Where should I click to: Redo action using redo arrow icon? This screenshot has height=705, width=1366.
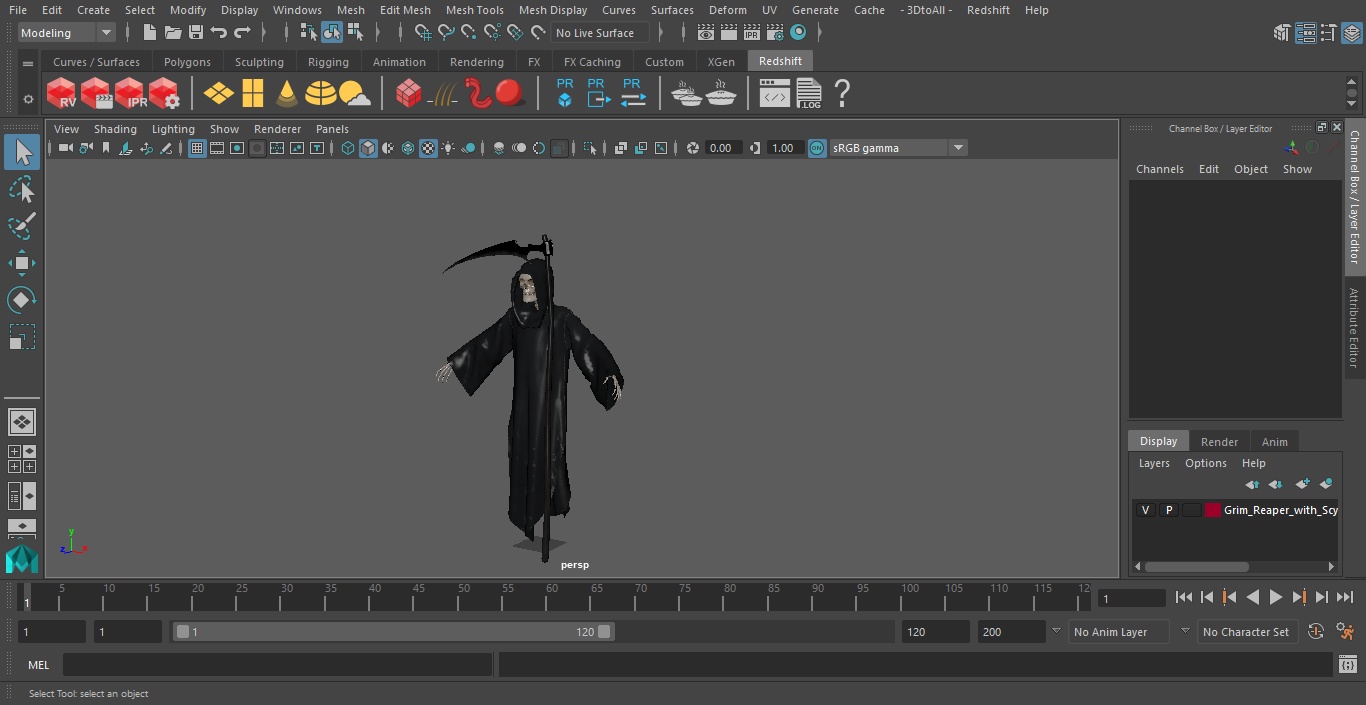click(242, 33)
